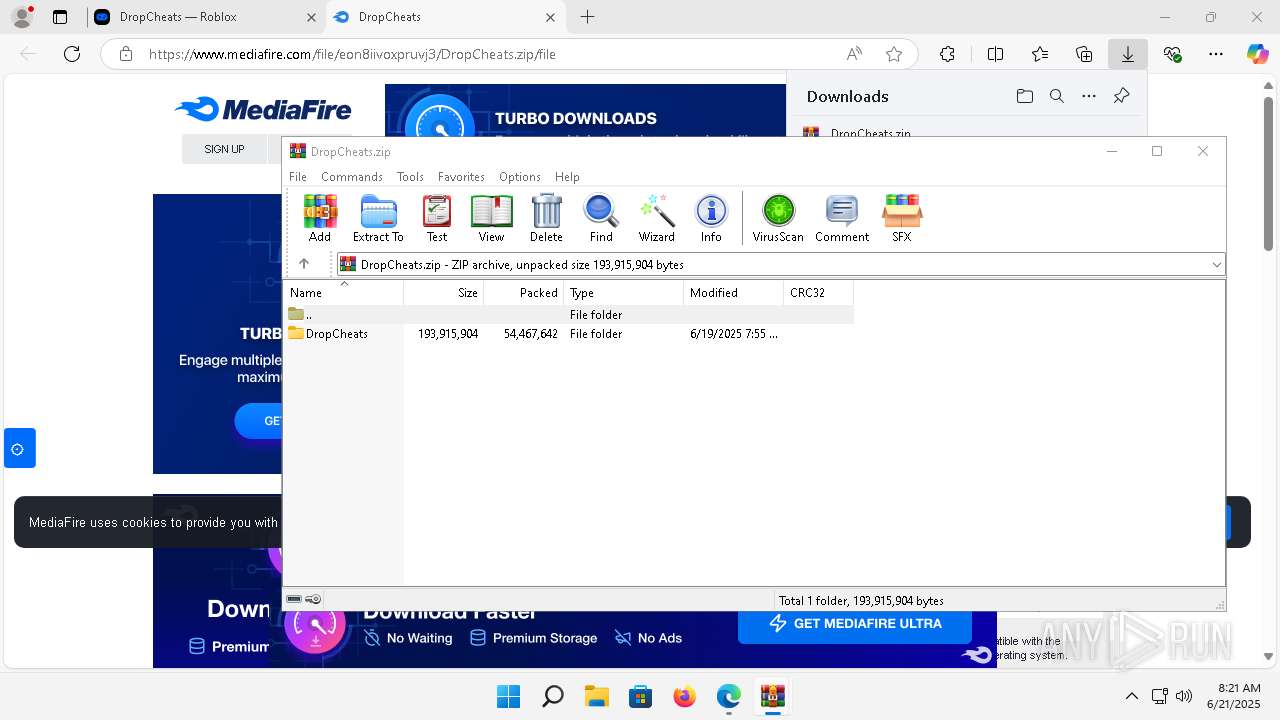
Task: Open Edge Favorites list
Action: coord(1040,54)
